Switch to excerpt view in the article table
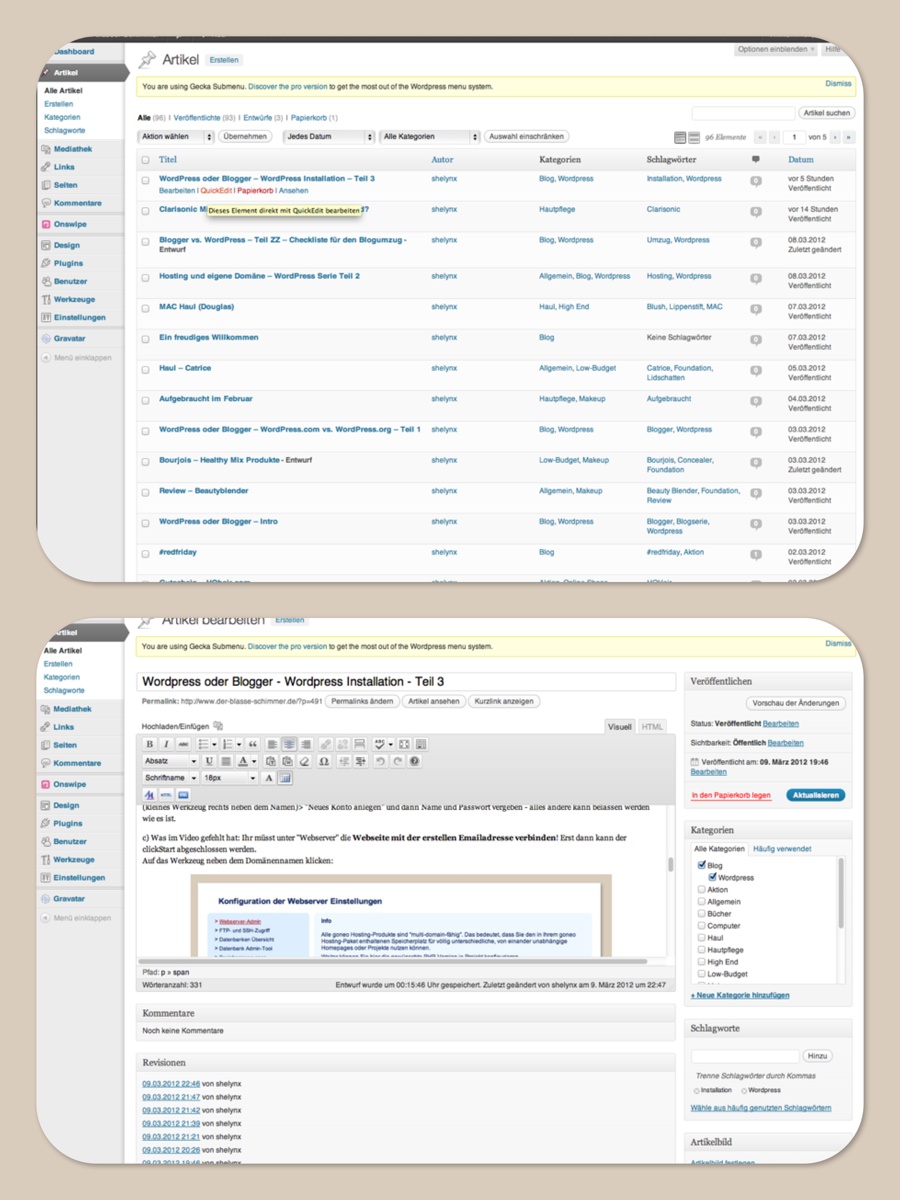 [x=694, y=137]
